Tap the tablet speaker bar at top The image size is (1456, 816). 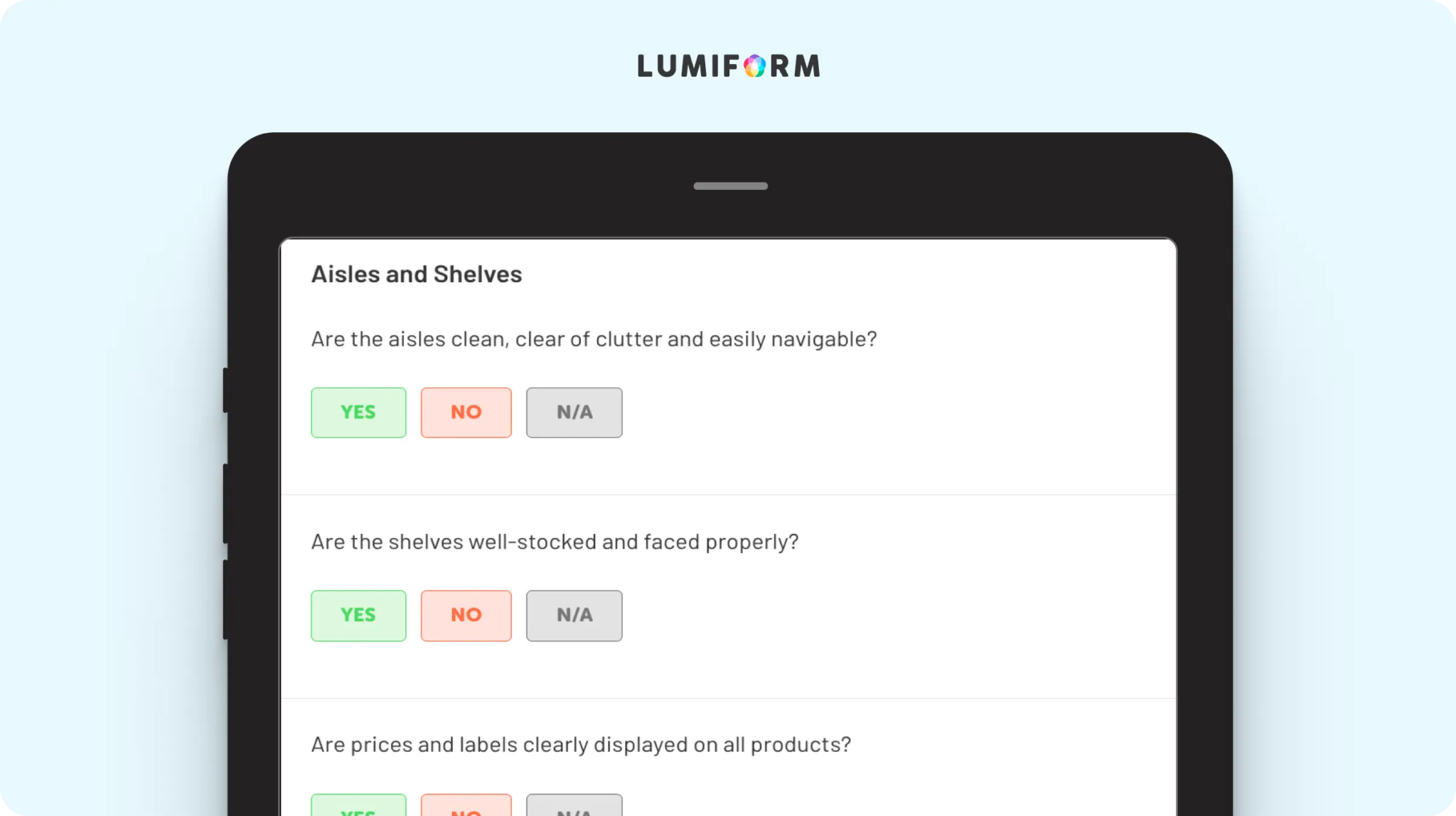click(x=730, y=186)
